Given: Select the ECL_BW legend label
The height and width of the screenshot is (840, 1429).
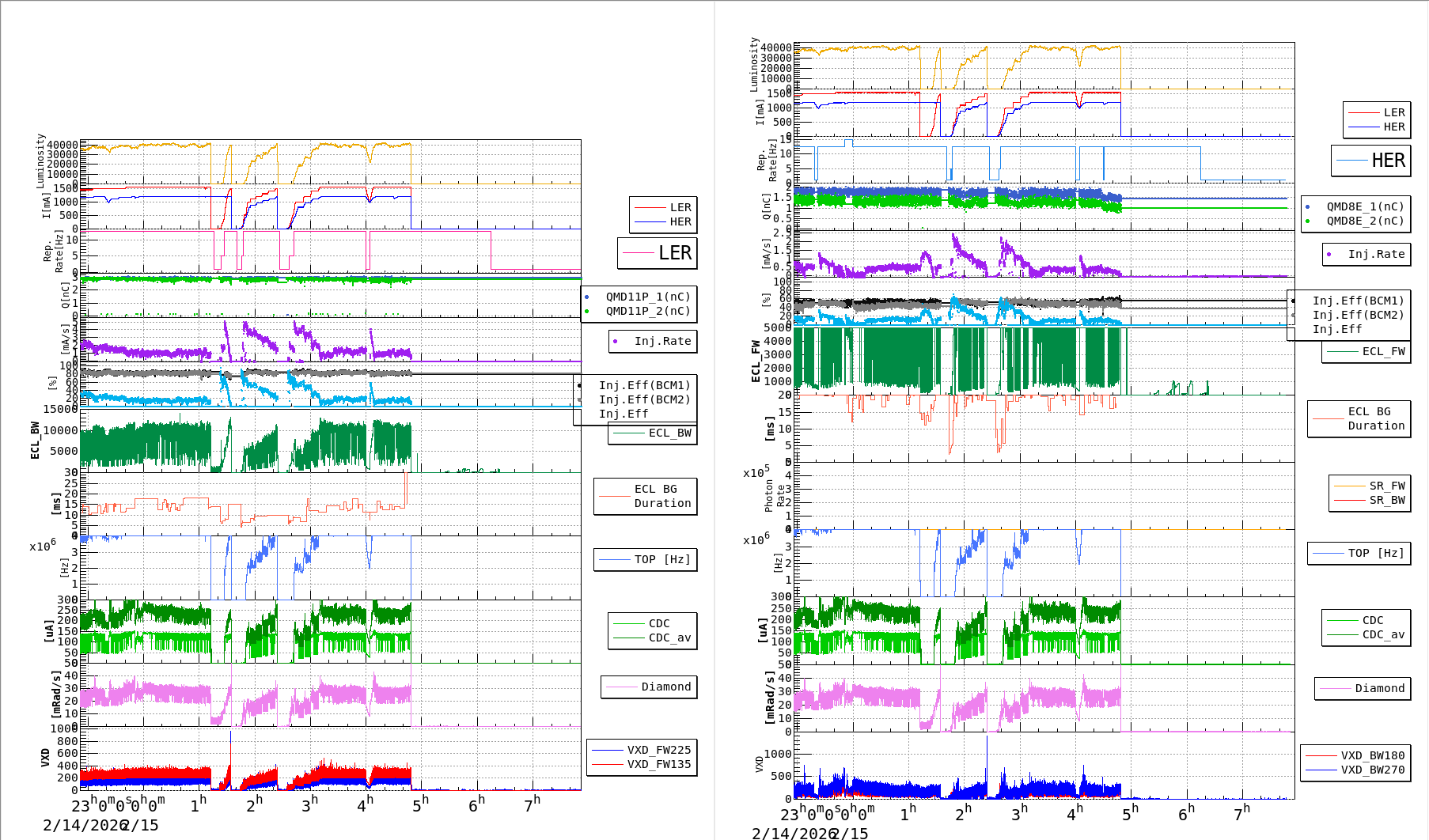Looking at the screenshot, I should (x=669, y=433).
